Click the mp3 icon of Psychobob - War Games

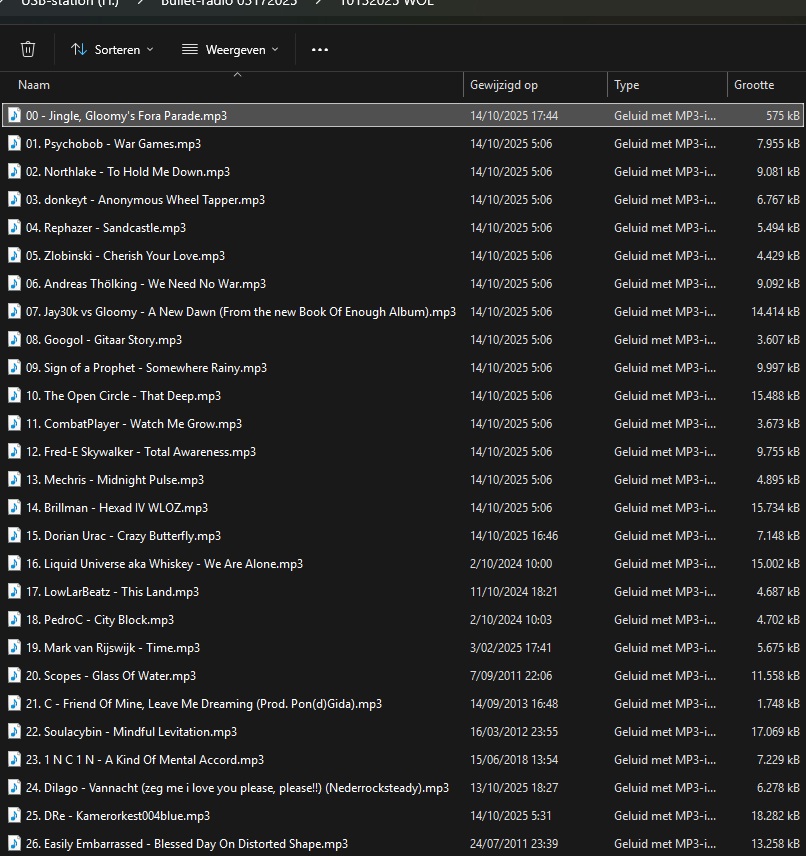[x=14, y=144]
